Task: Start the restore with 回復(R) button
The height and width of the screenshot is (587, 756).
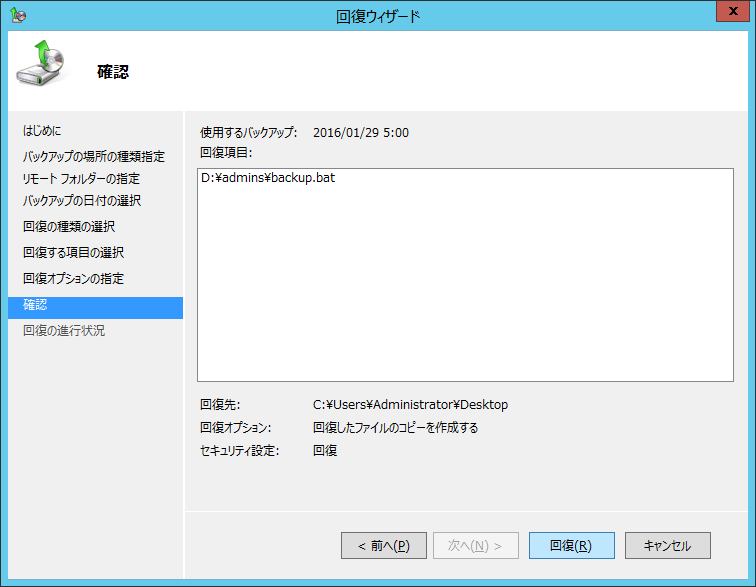Action: point(571,545)
